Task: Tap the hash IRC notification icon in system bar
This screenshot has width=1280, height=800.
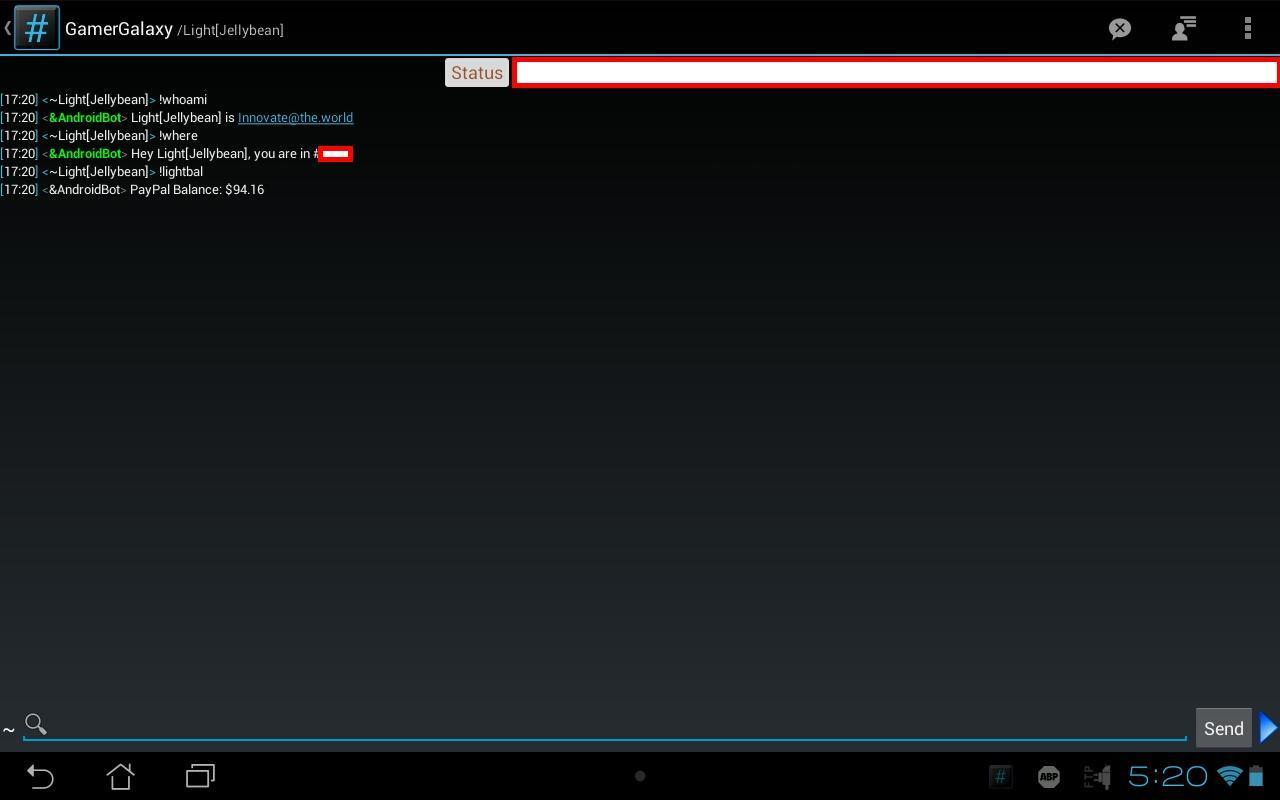Action: 1000,776
